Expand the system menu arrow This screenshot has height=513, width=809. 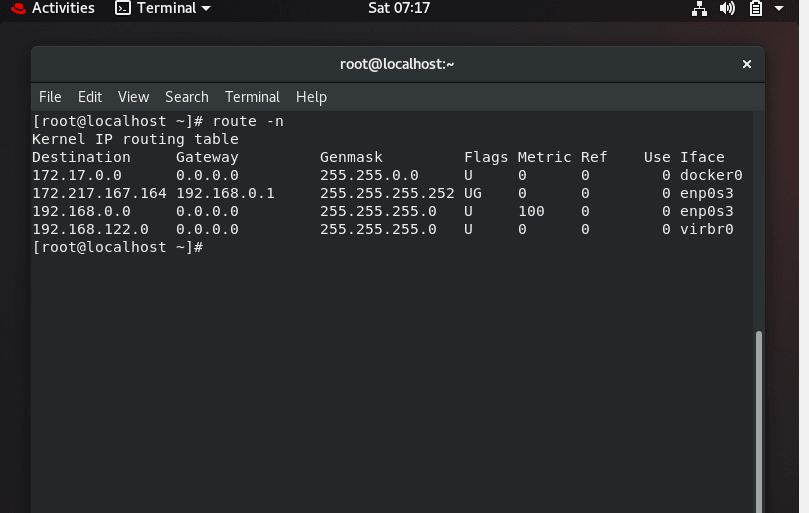click(x=779, y=8)
